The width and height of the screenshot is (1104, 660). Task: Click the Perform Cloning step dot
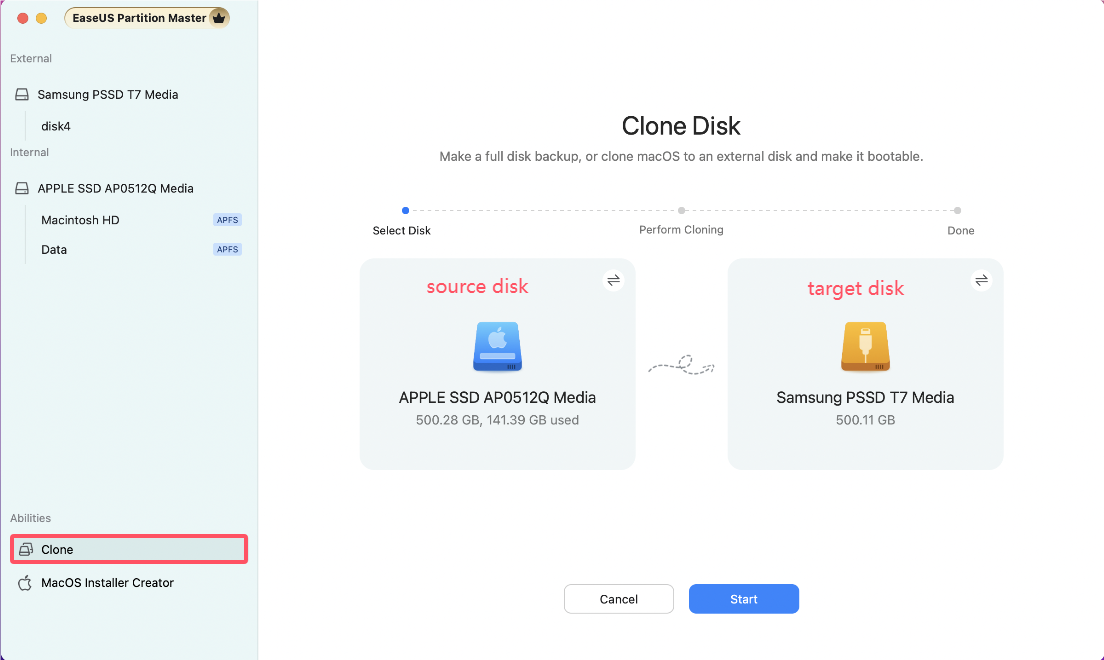(681, 211)
